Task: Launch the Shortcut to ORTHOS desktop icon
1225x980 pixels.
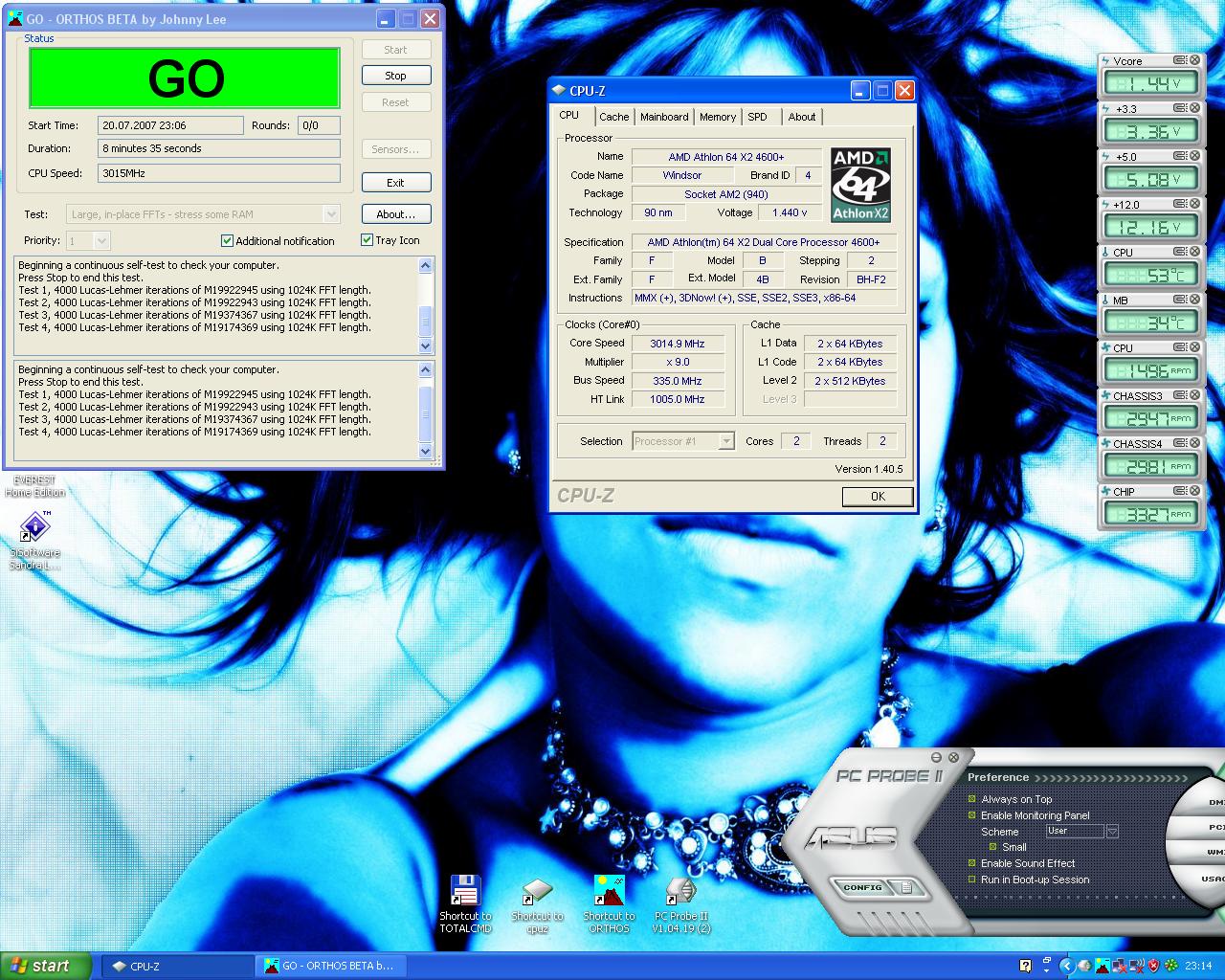Action: 610,891
